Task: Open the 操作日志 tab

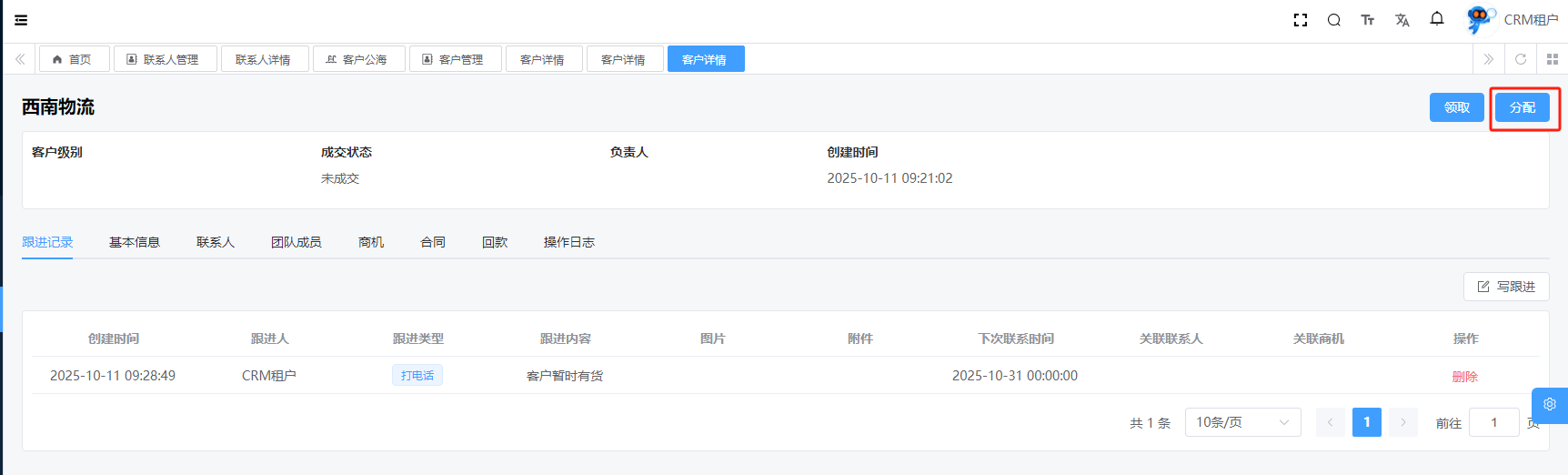Action: 568,242
